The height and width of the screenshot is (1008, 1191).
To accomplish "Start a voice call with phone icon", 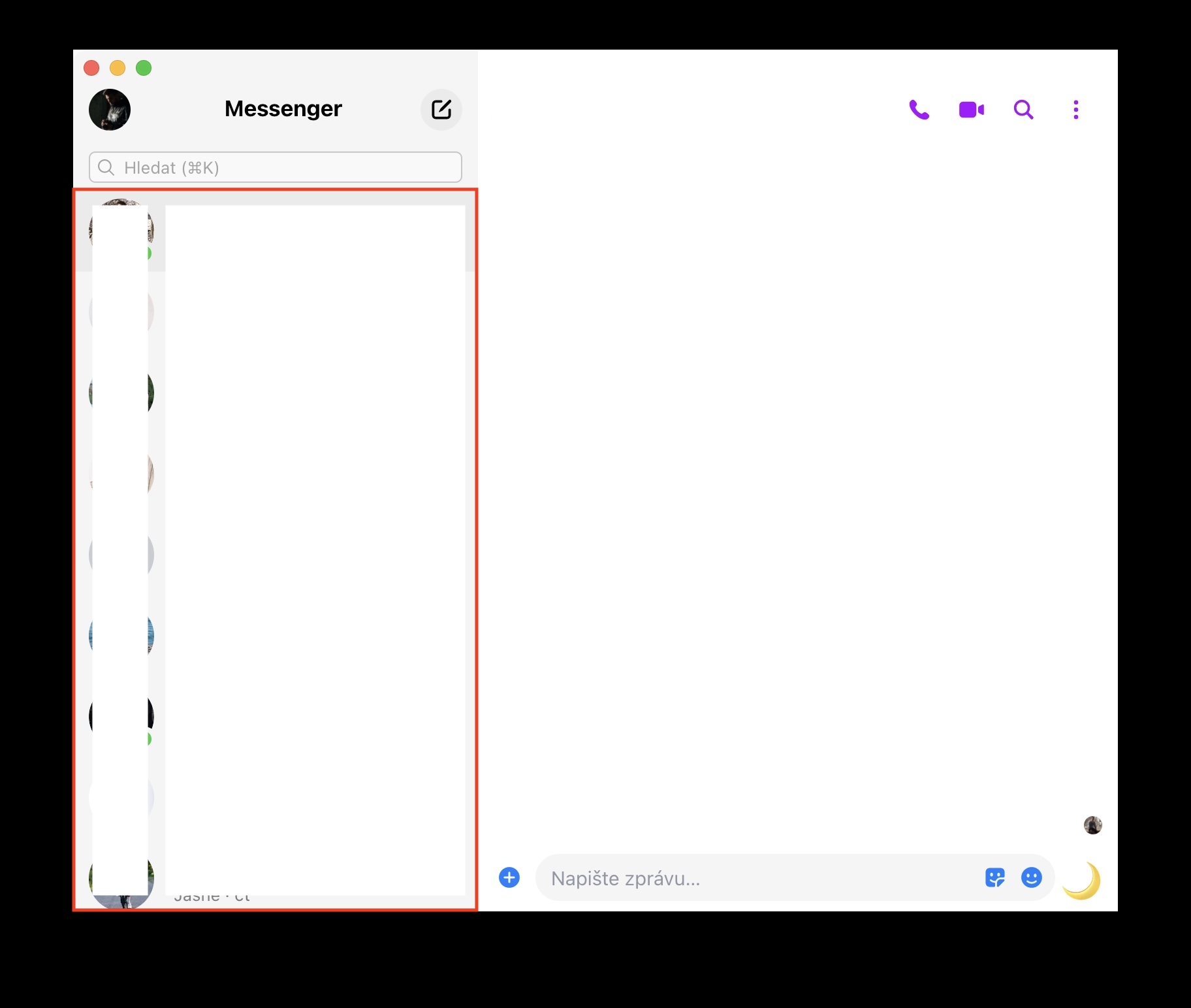I will pos(919,110).
